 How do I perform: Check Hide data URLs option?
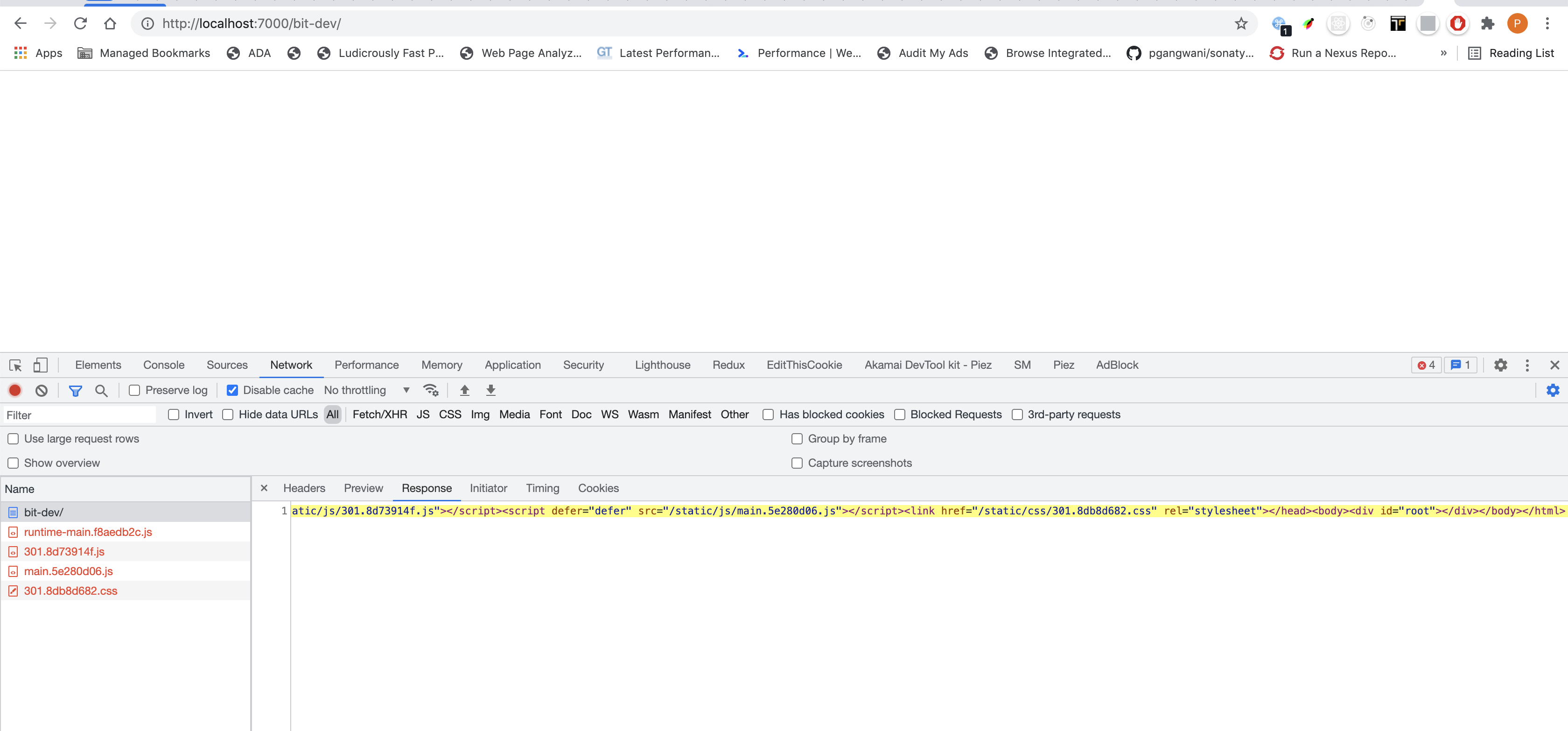[228, 415]
